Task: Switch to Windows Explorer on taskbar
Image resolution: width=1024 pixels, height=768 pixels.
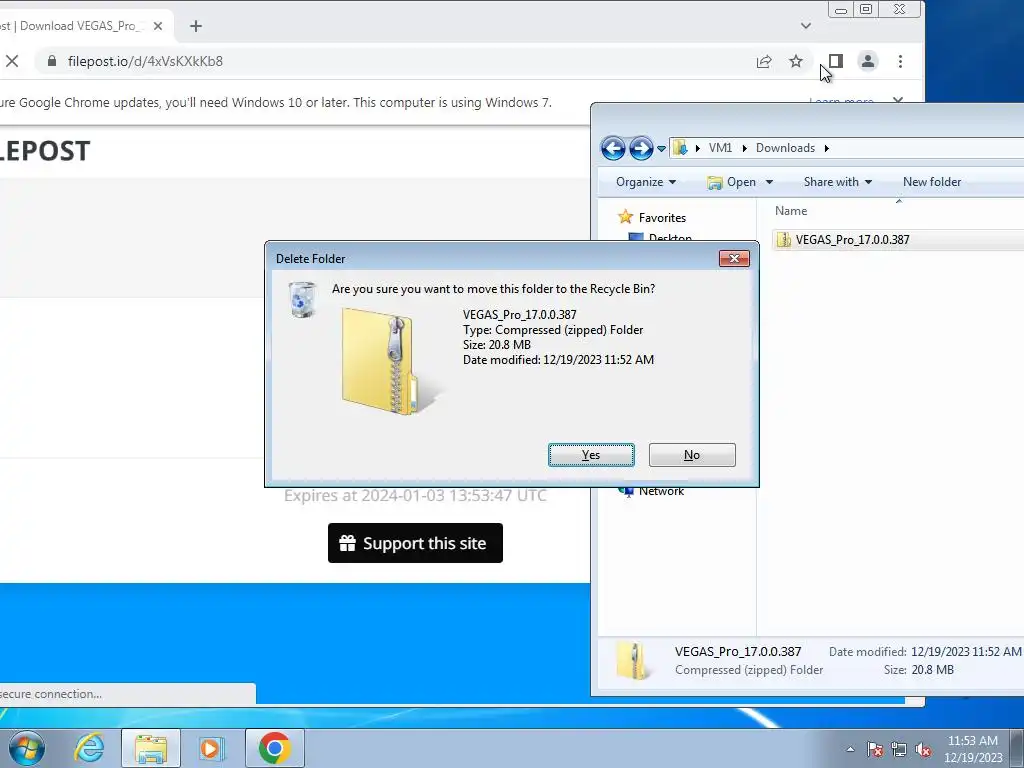Action: point(150,748)
